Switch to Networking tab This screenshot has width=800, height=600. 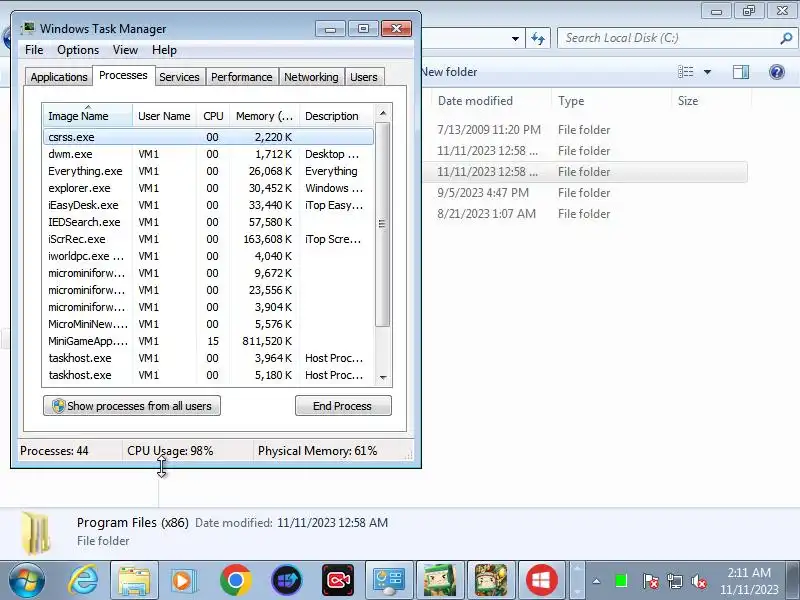coord(311,77)
